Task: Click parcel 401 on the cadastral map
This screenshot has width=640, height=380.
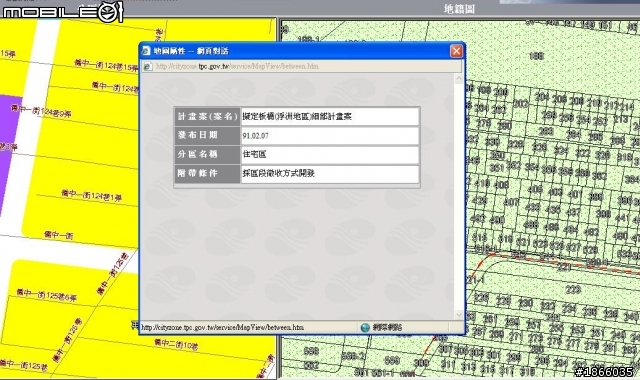Action: 574,193
